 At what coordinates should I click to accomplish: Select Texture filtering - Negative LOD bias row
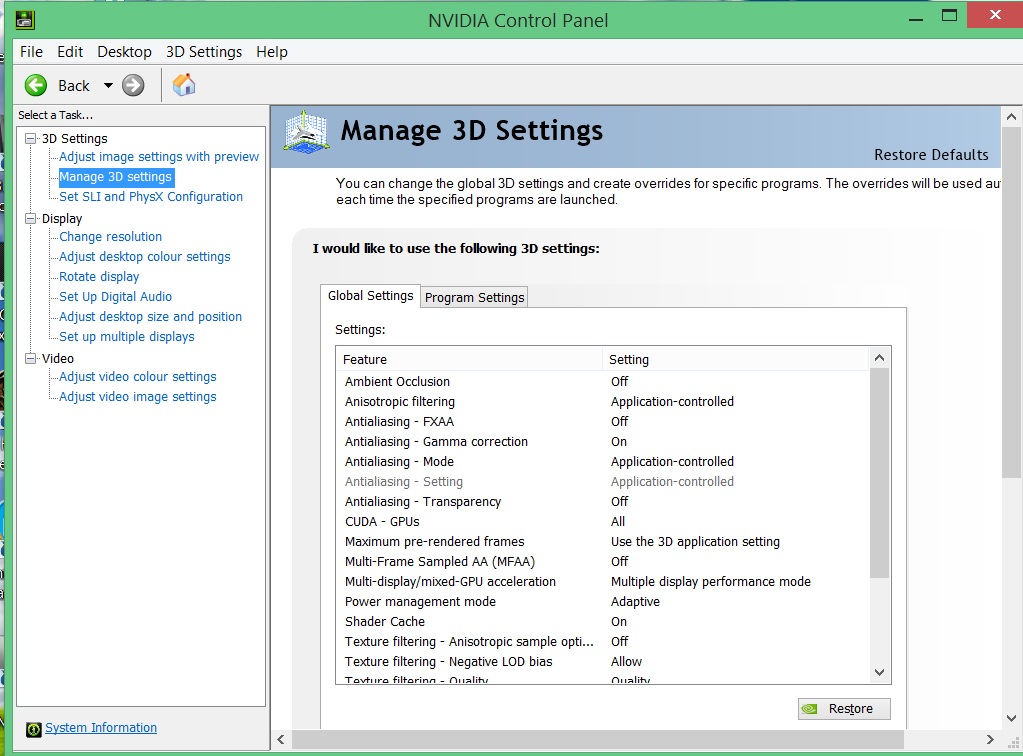tap(603, 661)
